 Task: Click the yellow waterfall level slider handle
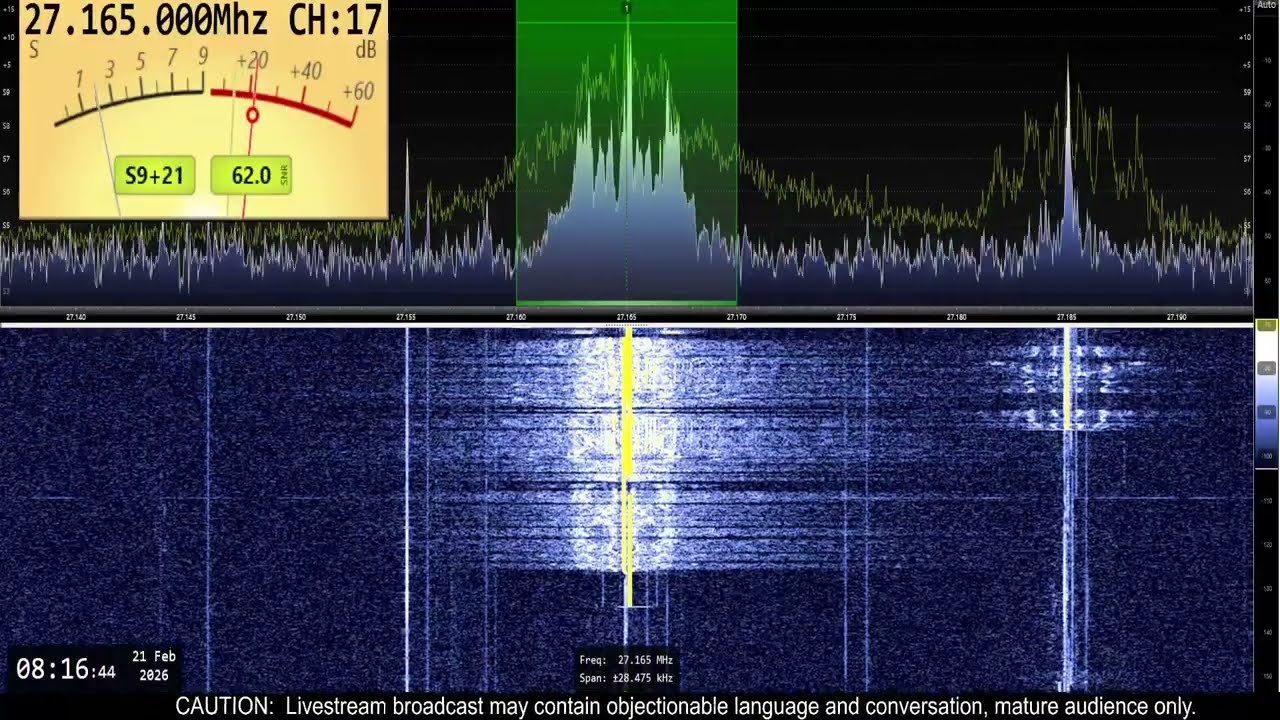(1266, 326)
